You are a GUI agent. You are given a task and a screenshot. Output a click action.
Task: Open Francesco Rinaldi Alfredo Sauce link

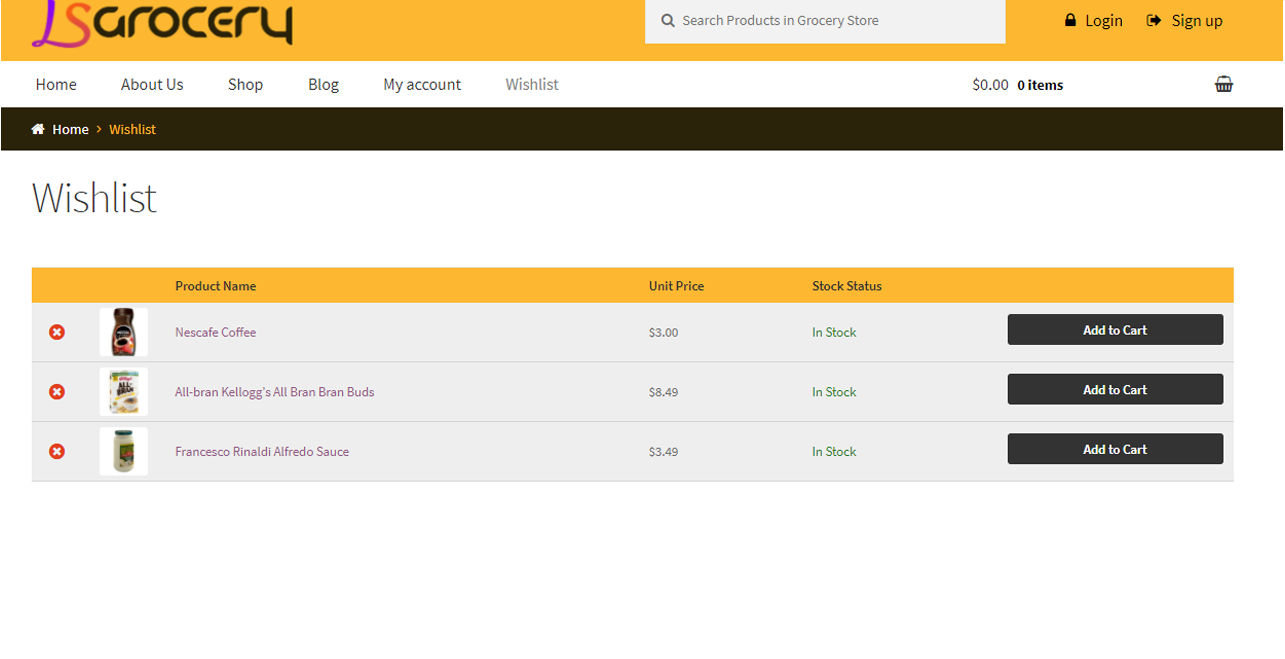pos(262,451)
